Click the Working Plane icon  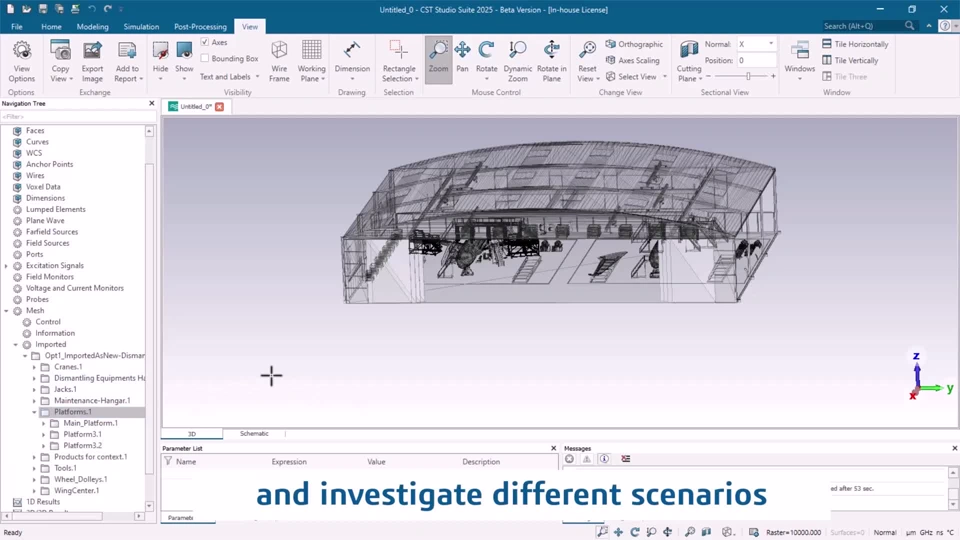point(311,50)
